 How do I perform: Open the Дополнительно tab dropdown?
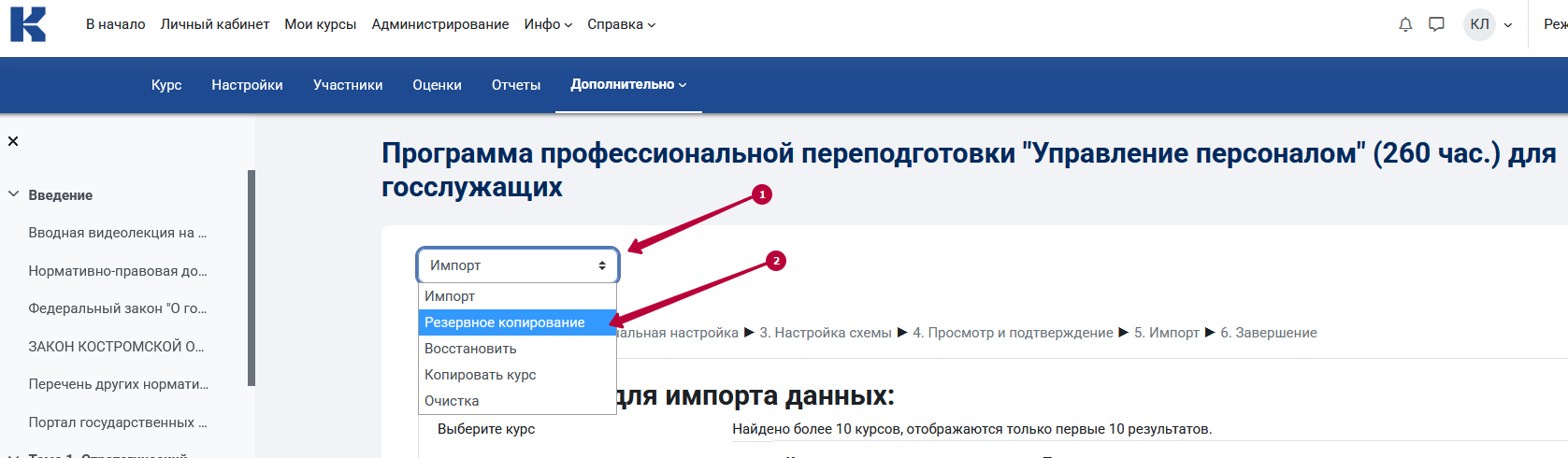click(628, 84)
